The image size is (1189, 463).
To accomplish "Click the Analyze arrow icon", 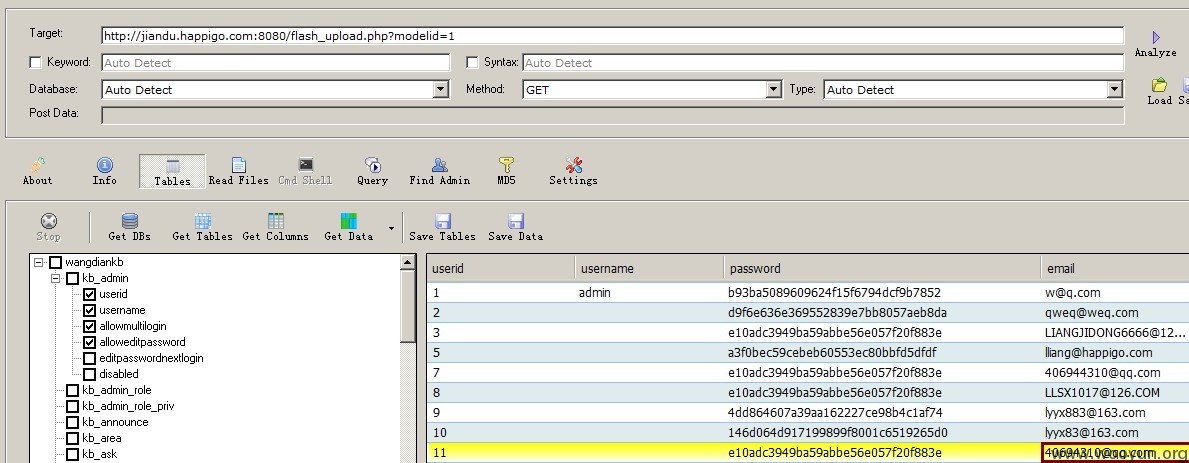I will click(1156, 37).
